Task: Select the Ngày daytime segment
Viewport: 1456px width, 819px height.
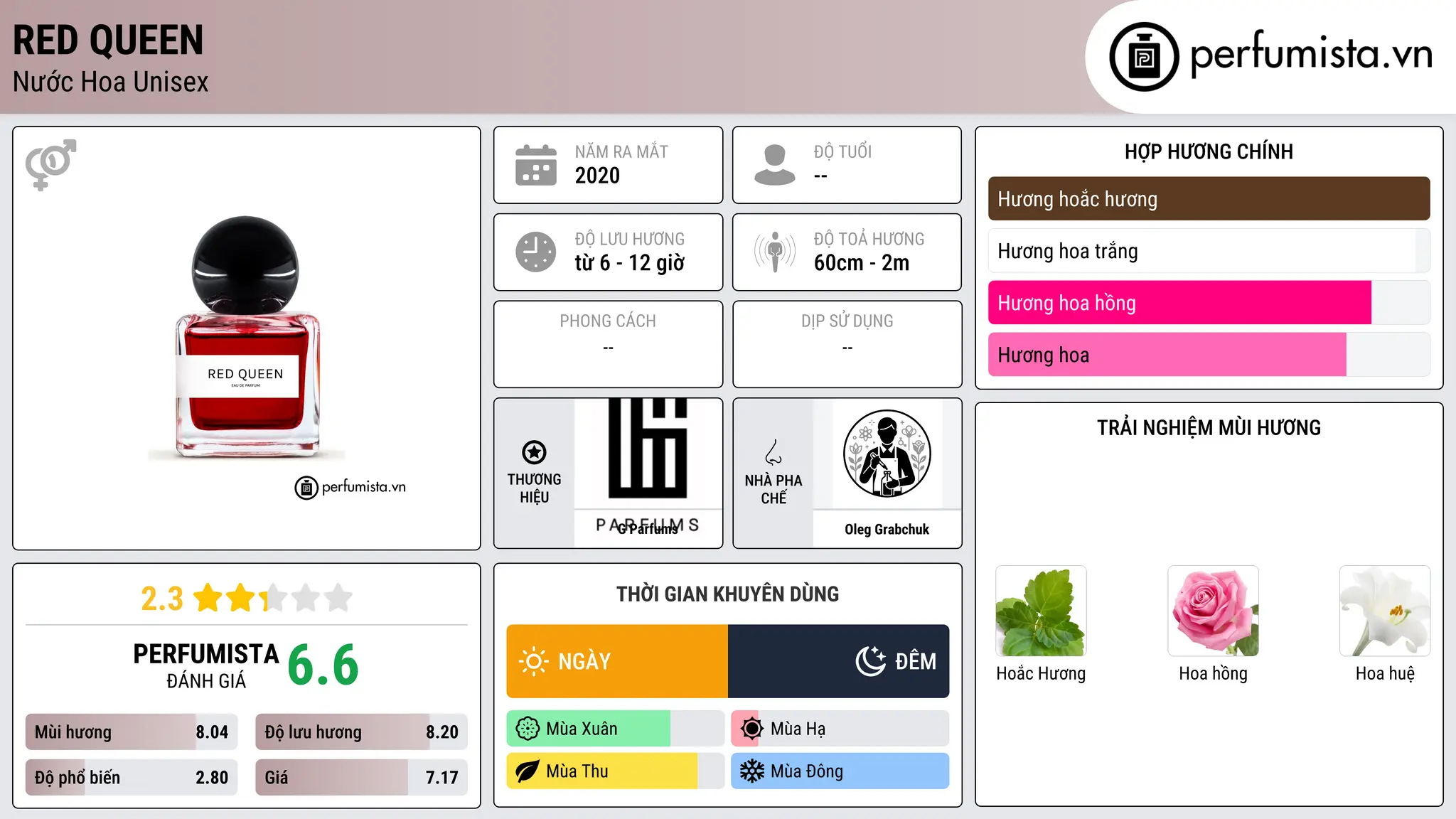Action: (617, 661)
